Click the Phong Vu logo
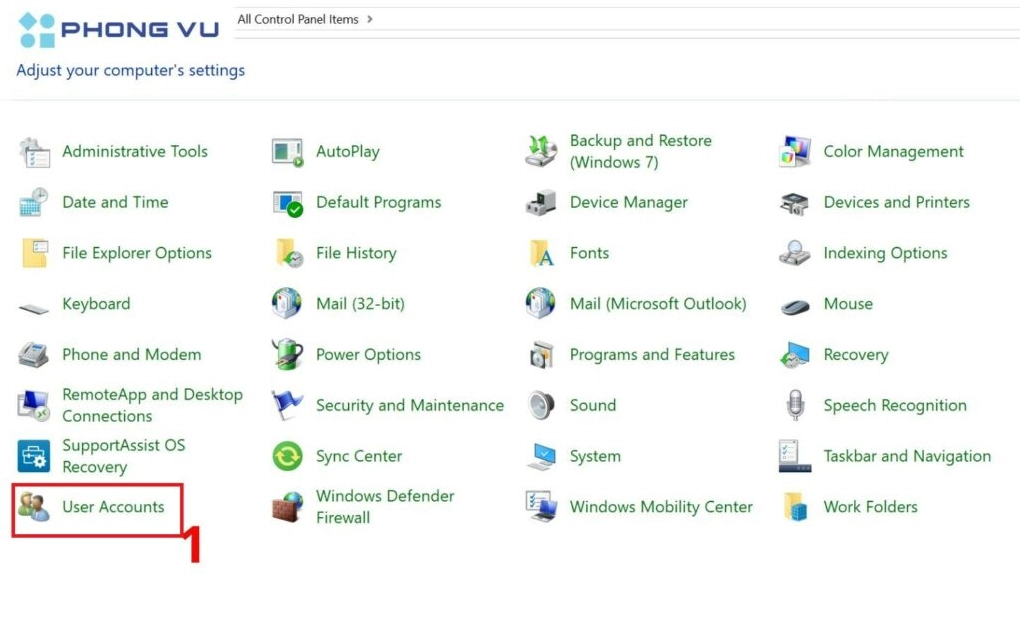Screen dimensions: 1020x636 click(117, 29)
